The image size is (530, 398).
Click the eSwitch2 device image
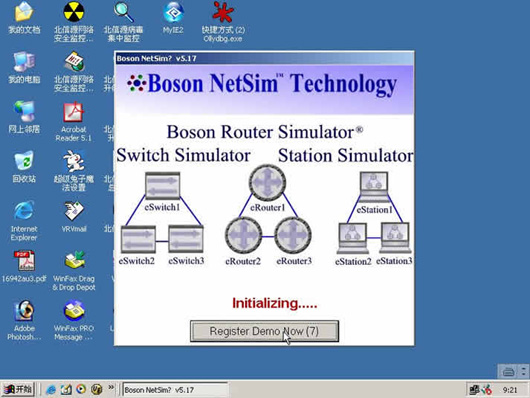[x=138, y=239]
